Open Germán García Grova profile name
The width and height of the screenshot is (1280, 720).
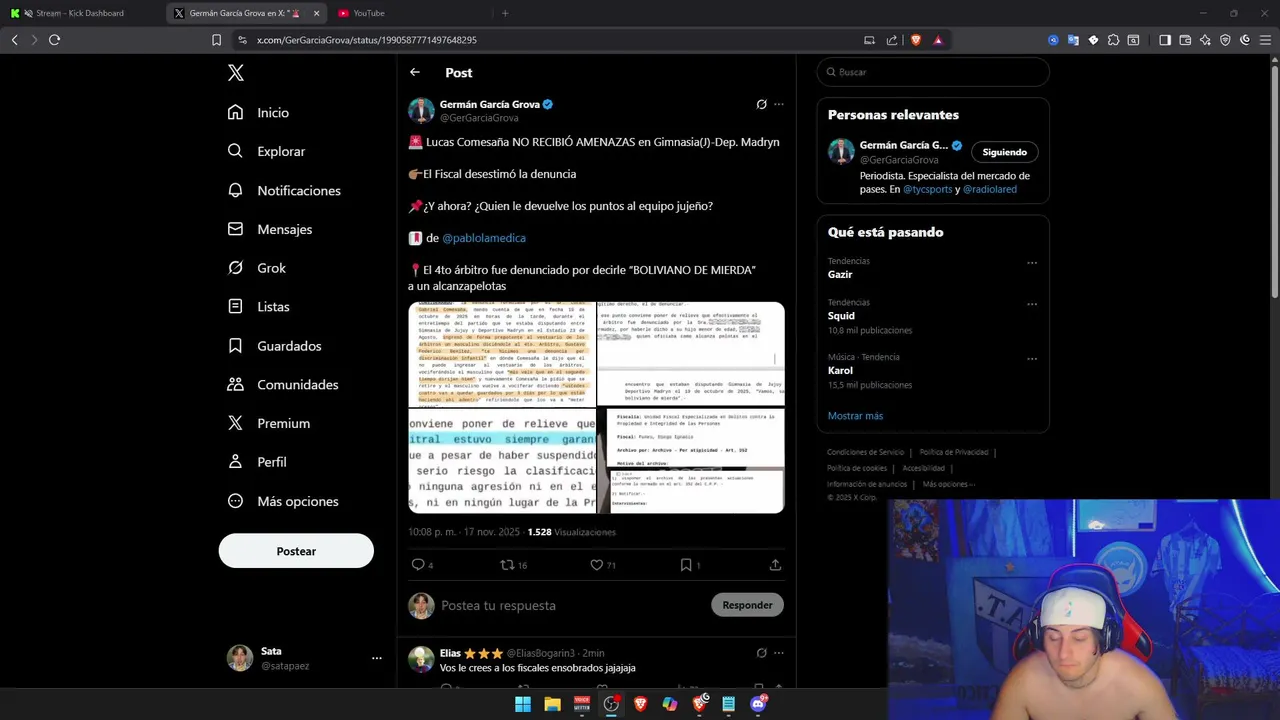click(x=490, y=104)
